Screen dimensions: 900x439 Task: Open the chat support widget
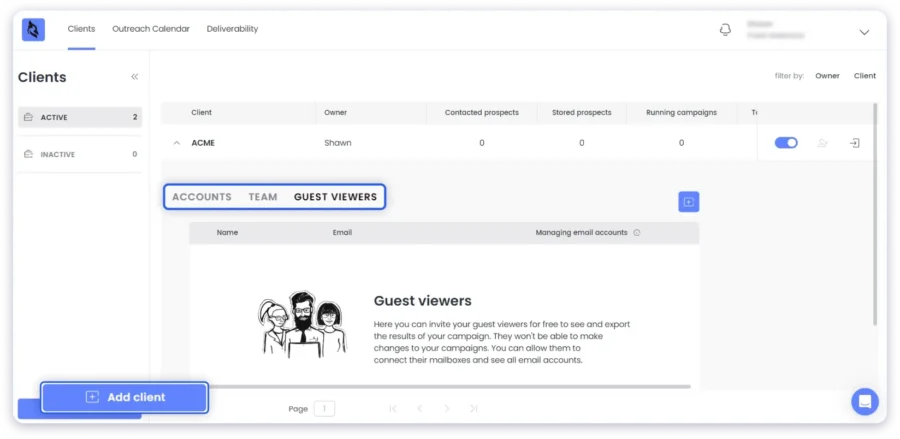(x=865, y=402)
